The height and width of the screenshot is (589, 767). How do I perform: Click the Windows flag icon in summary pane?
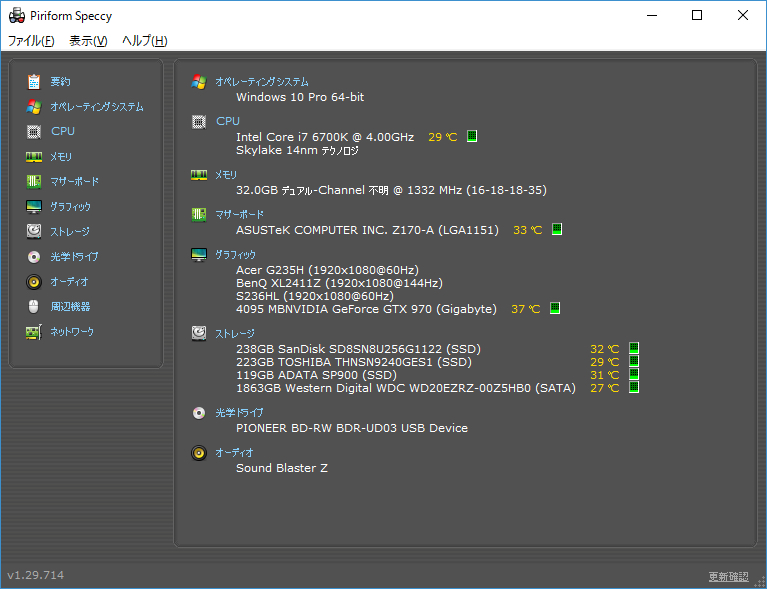(x=199, y=82)
